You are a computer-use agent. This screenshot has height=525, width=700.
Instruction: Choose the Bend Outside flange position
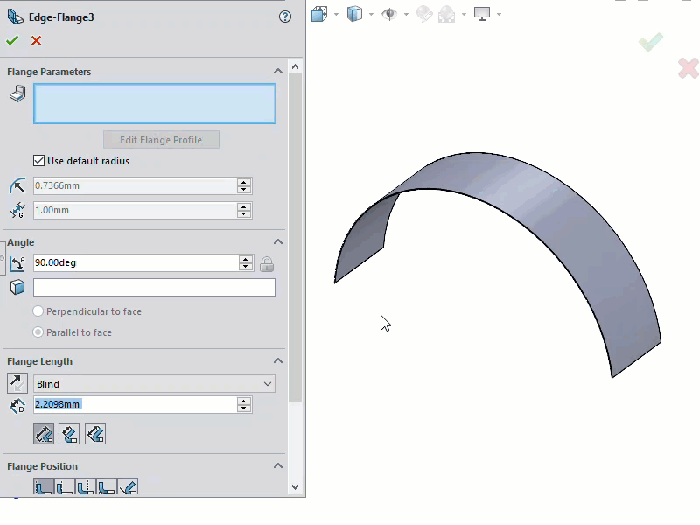click(x=86, y=488)
